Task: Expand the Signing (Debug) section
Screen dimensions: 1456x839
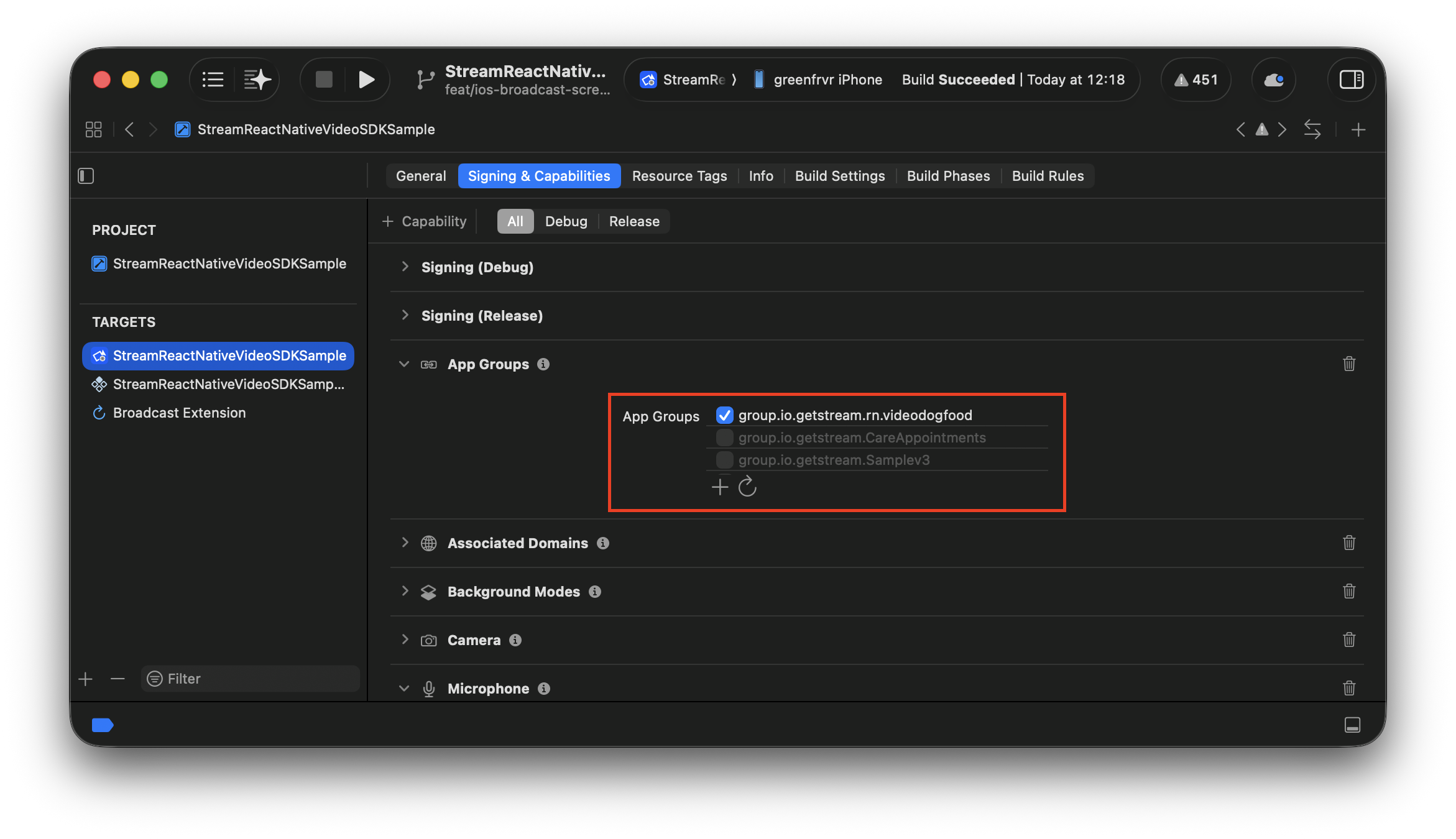Action: (x=405, y=267)
